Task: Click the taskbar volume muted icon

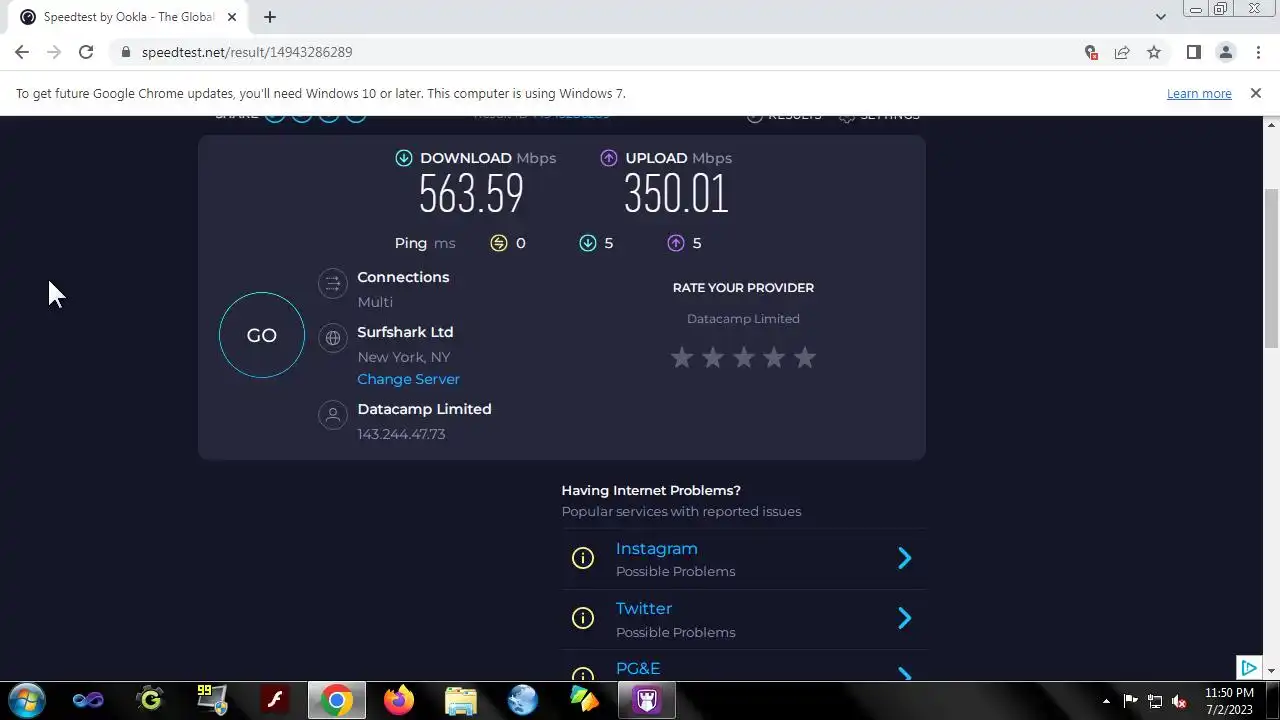Action: pos(1180,701)
